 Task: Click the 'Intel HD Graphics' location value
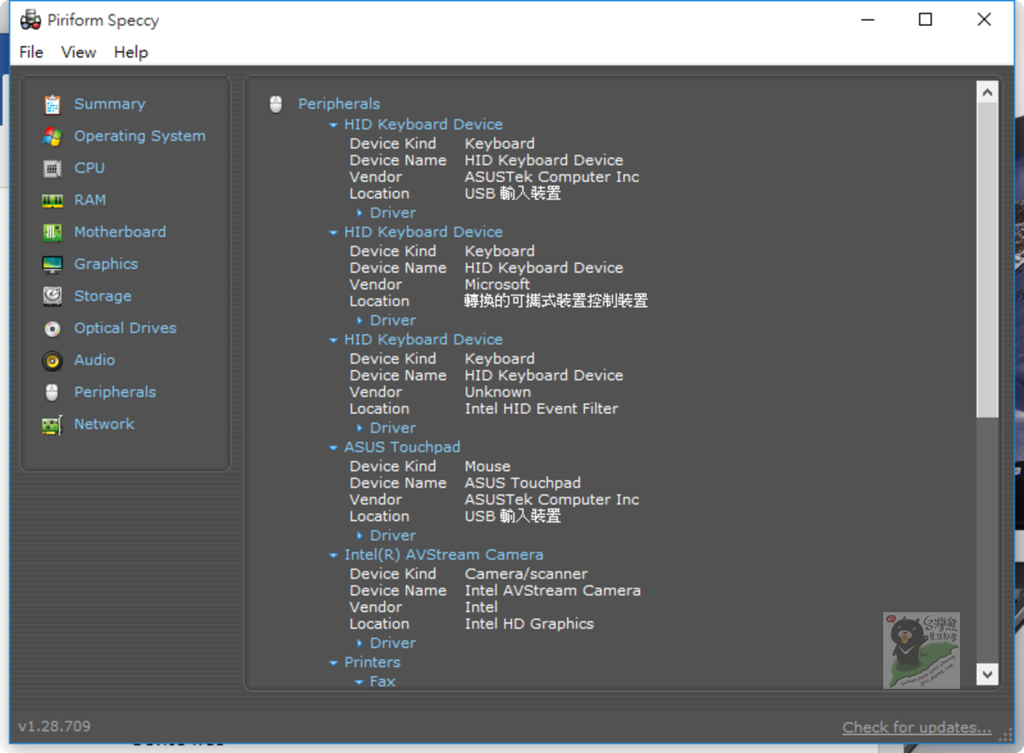[x=529, y=624]
